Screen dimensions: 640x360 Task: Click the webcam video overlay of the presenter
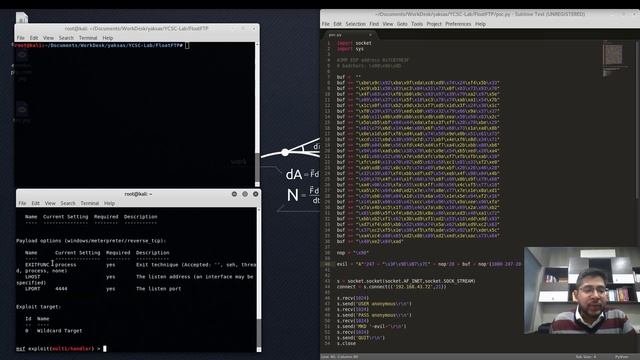(582, 290)
